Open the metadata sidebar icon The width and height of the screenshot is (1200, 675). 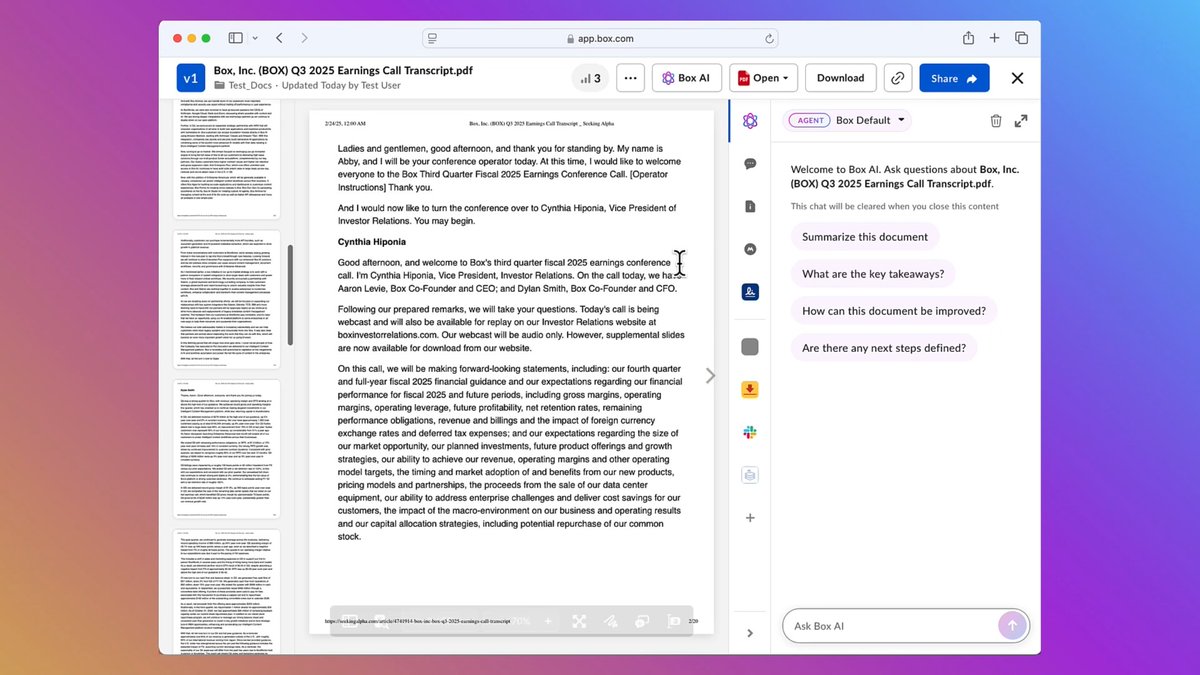[x=750, y=248]
